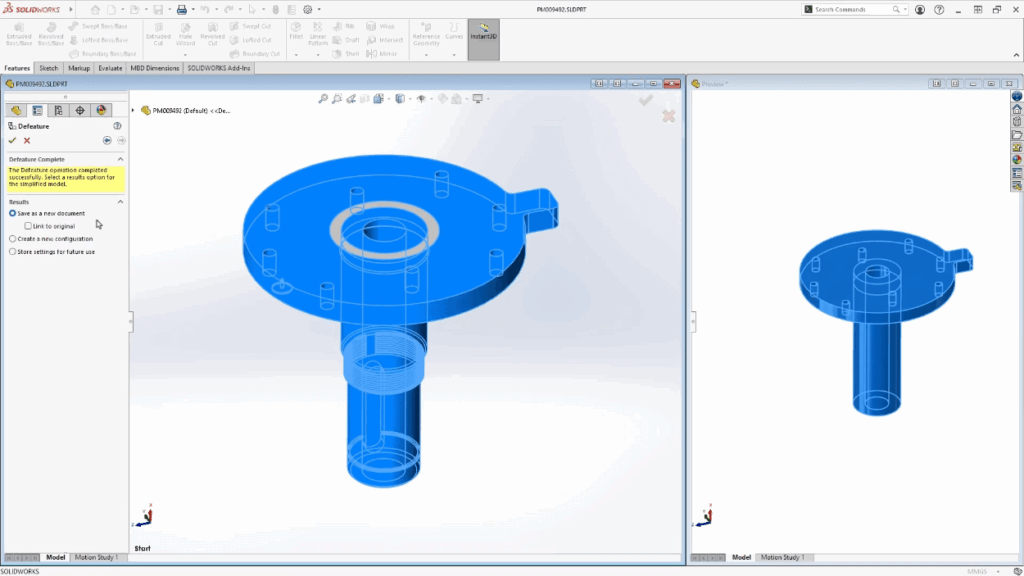Choose Create a new configuration option
The height and width of the screenshot is (576, 1024).
point(12,238)
